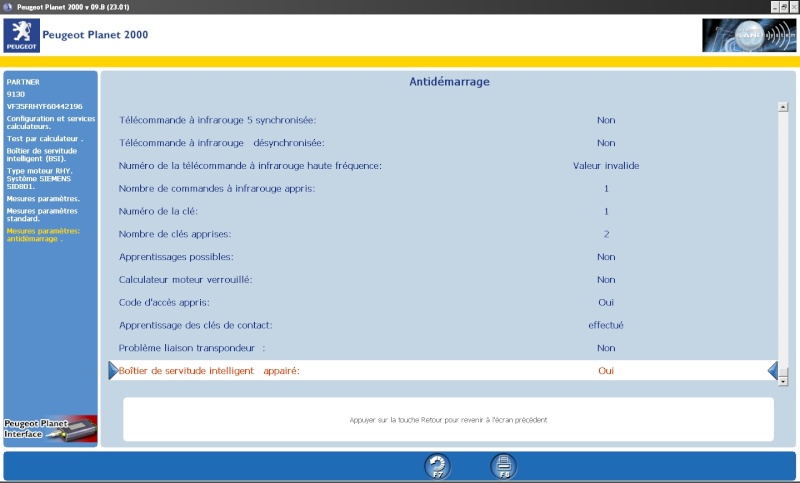Click the Appuyer sur la touche Retour message

click(448, 420)
